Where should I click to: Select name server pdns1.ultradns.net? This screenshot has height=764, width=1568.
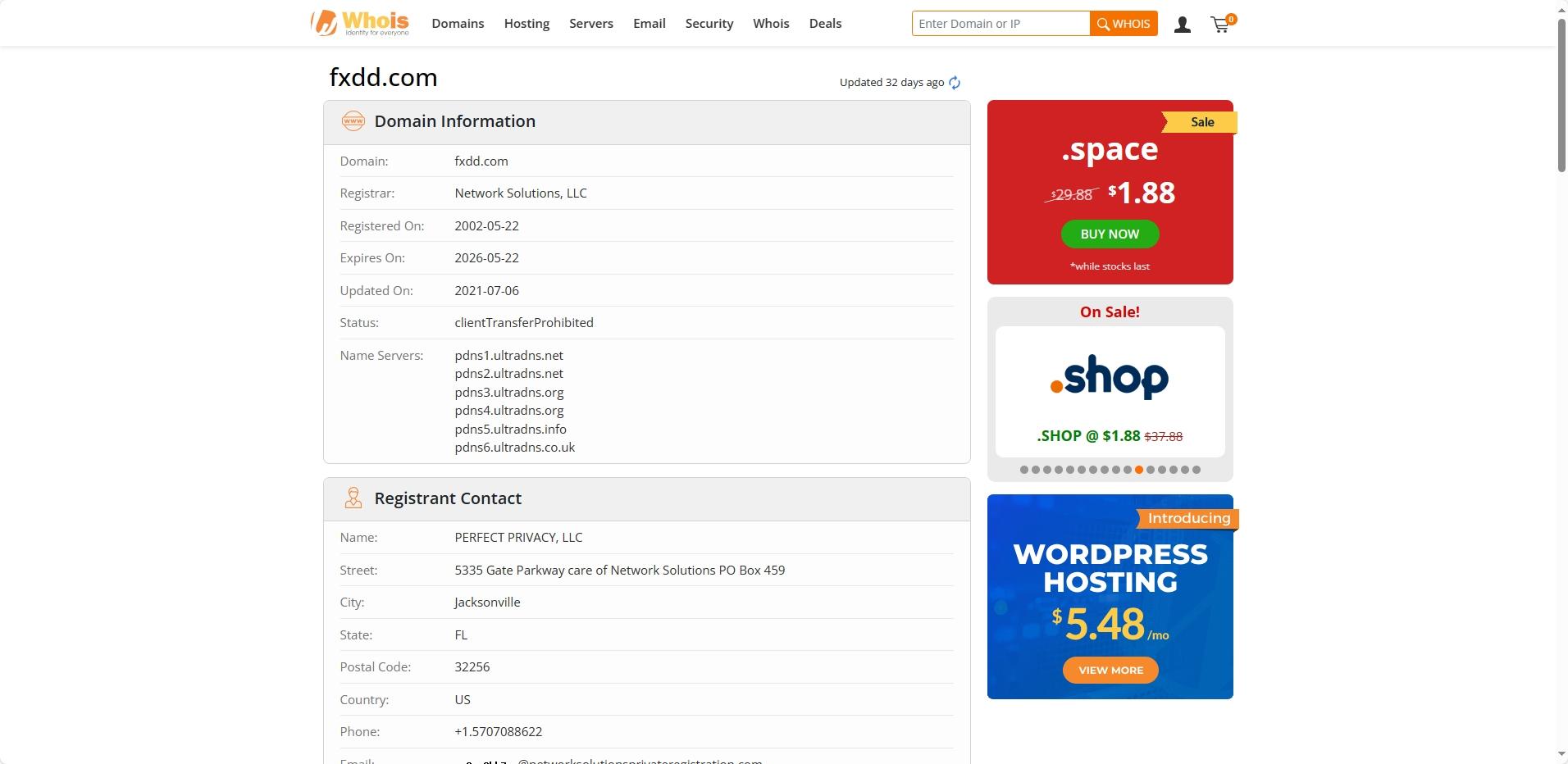[508, 356]
